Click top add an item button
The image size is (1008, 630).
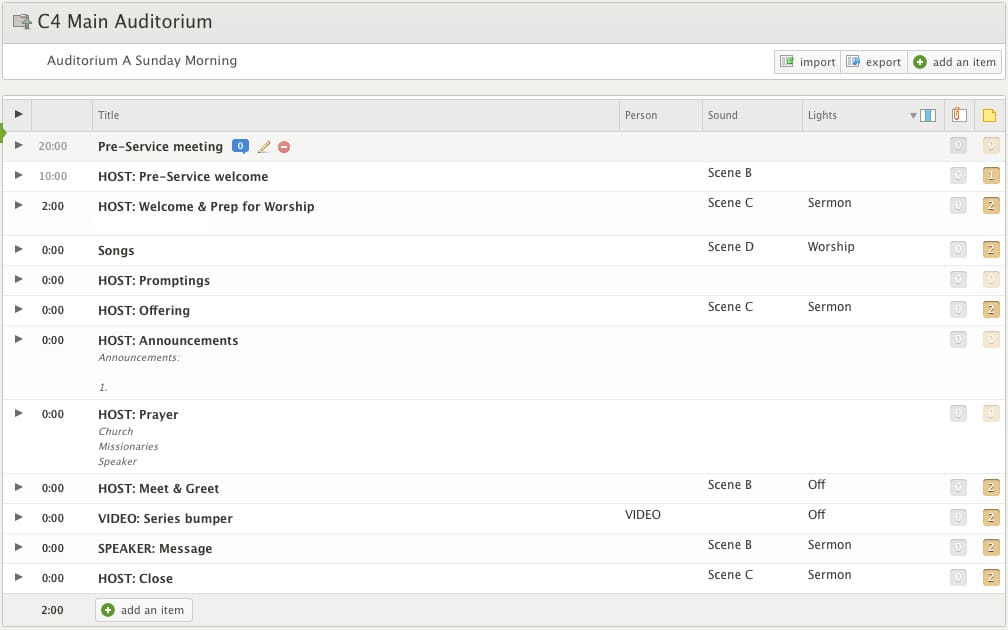pos(955,62)
